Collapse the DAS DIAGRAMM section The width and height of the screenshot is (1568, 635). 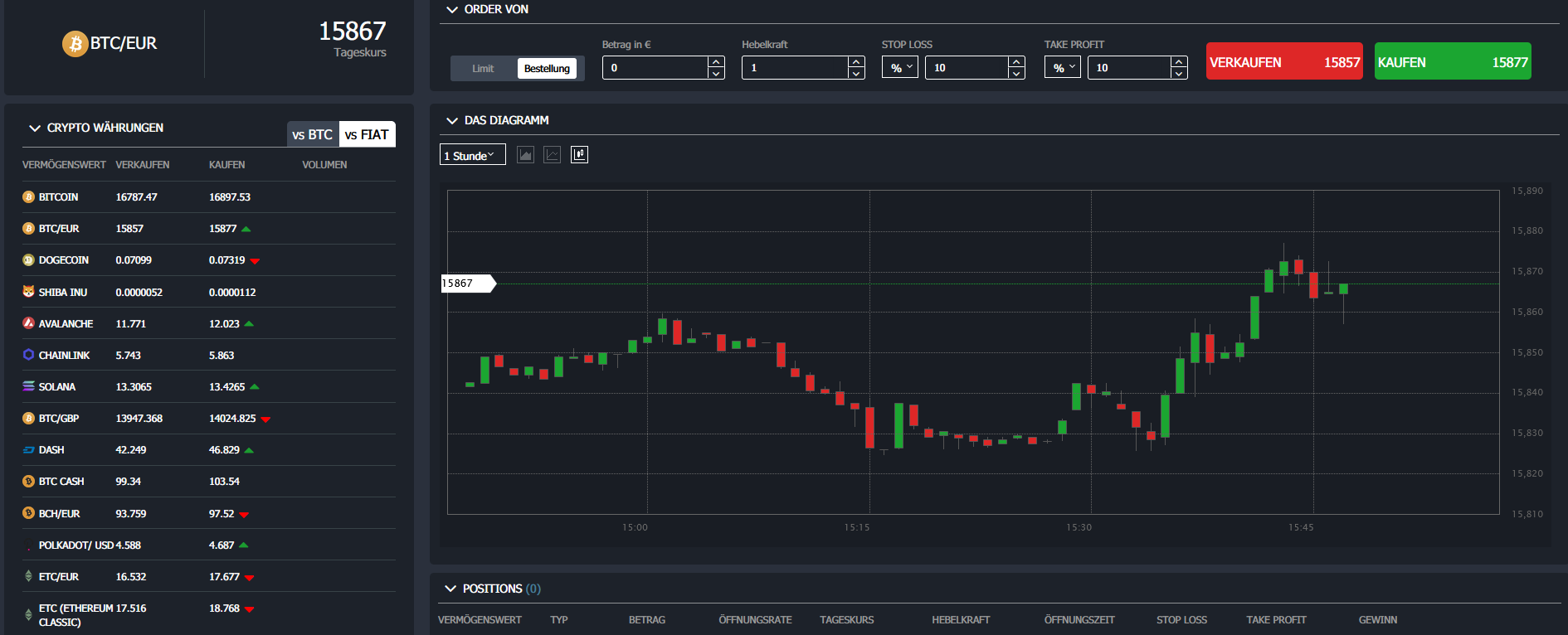(452, 121)
